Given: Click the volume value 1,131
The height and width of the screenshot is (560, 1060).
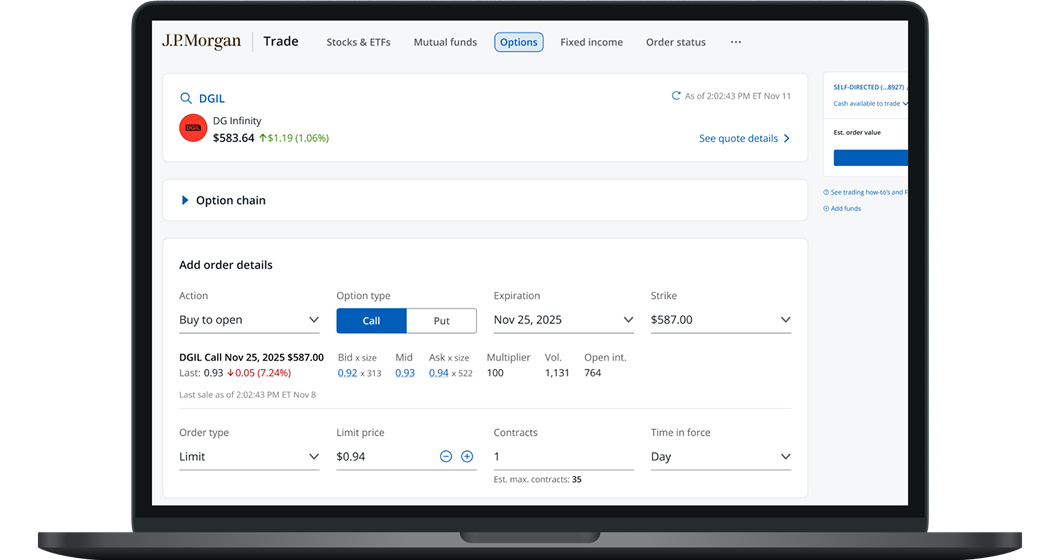Looking at the screenshot, I should point(557,373).
